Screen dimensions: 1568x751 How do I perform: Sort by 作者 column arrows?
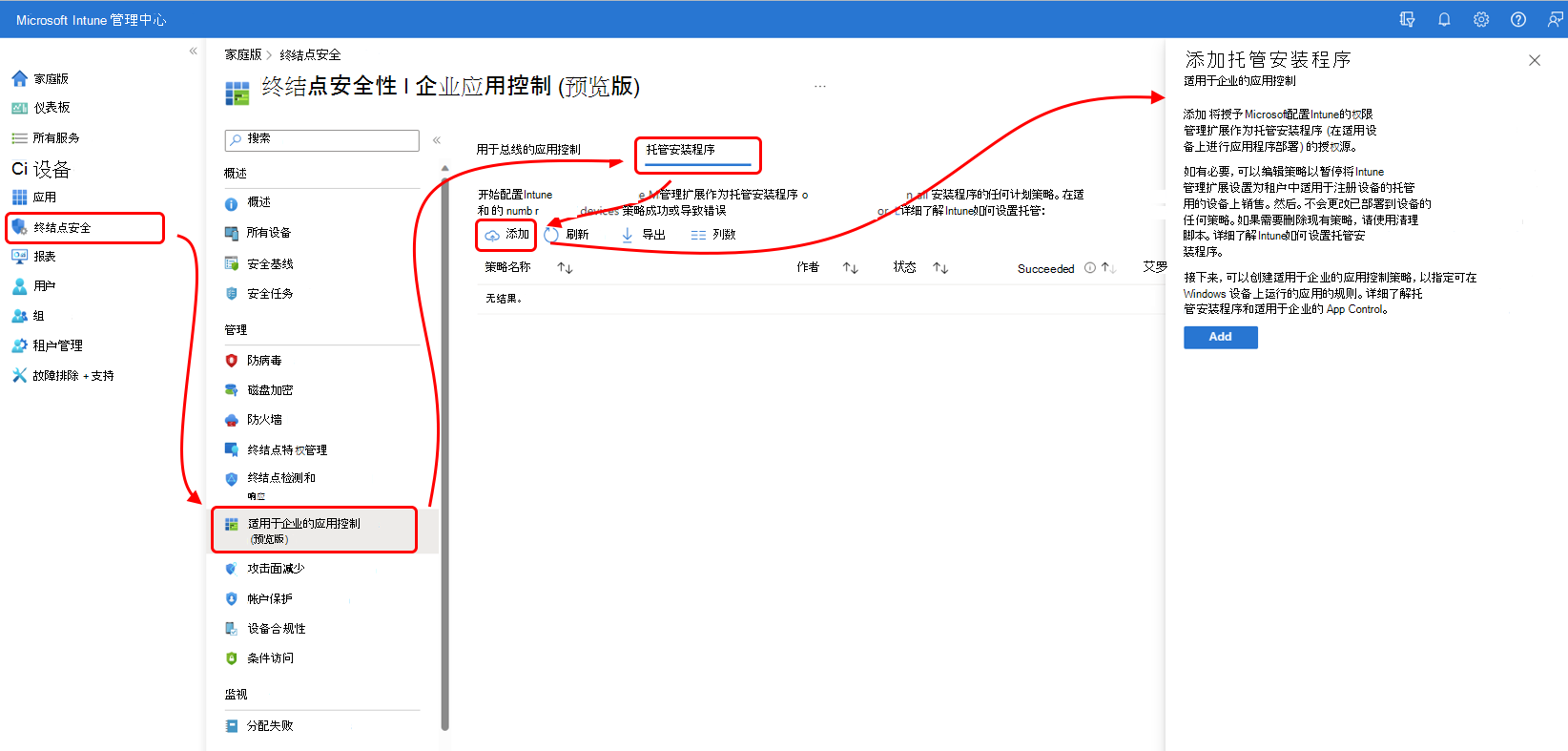coord(851,268)
